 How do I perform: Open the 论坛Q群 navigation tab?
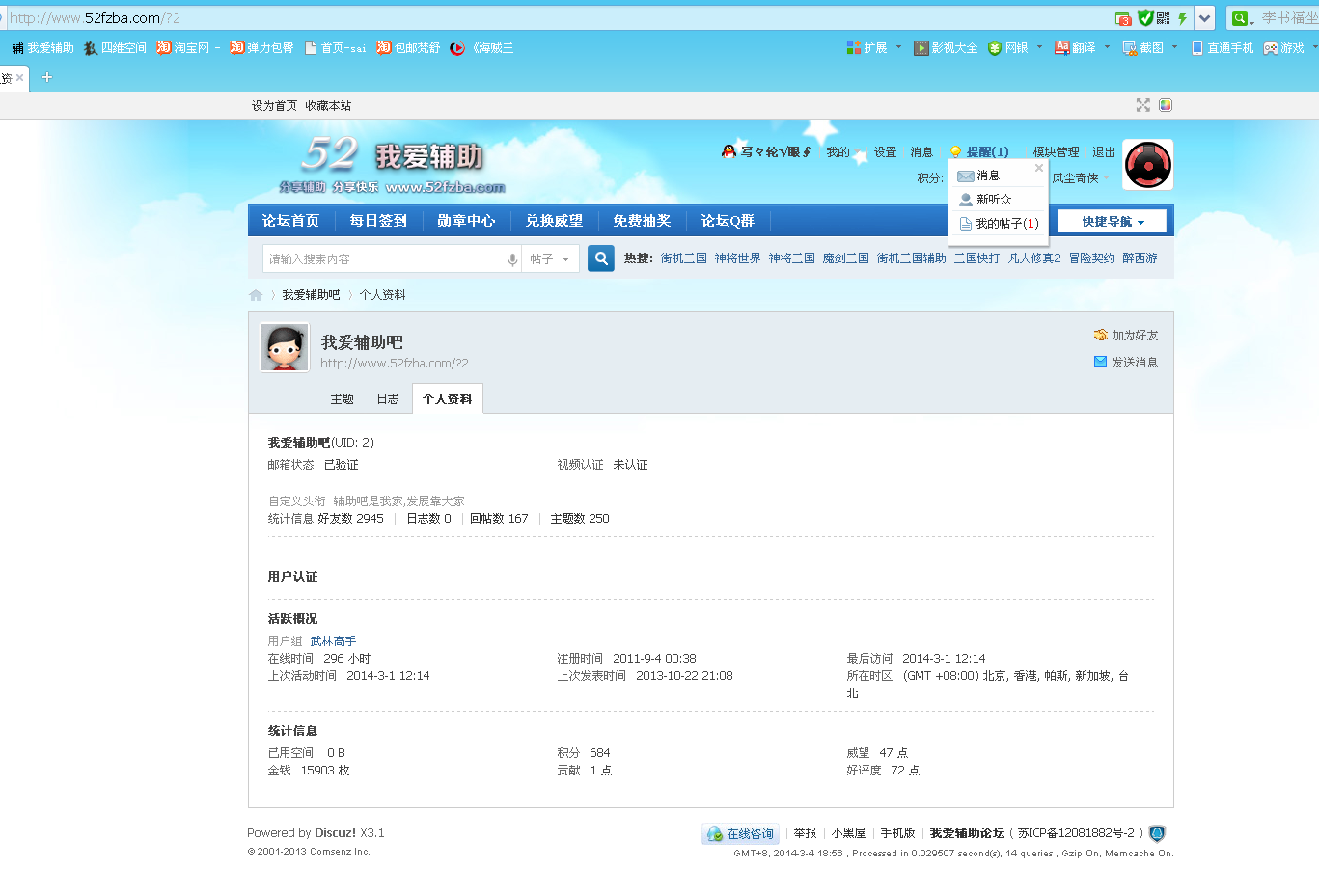point(728,221)
